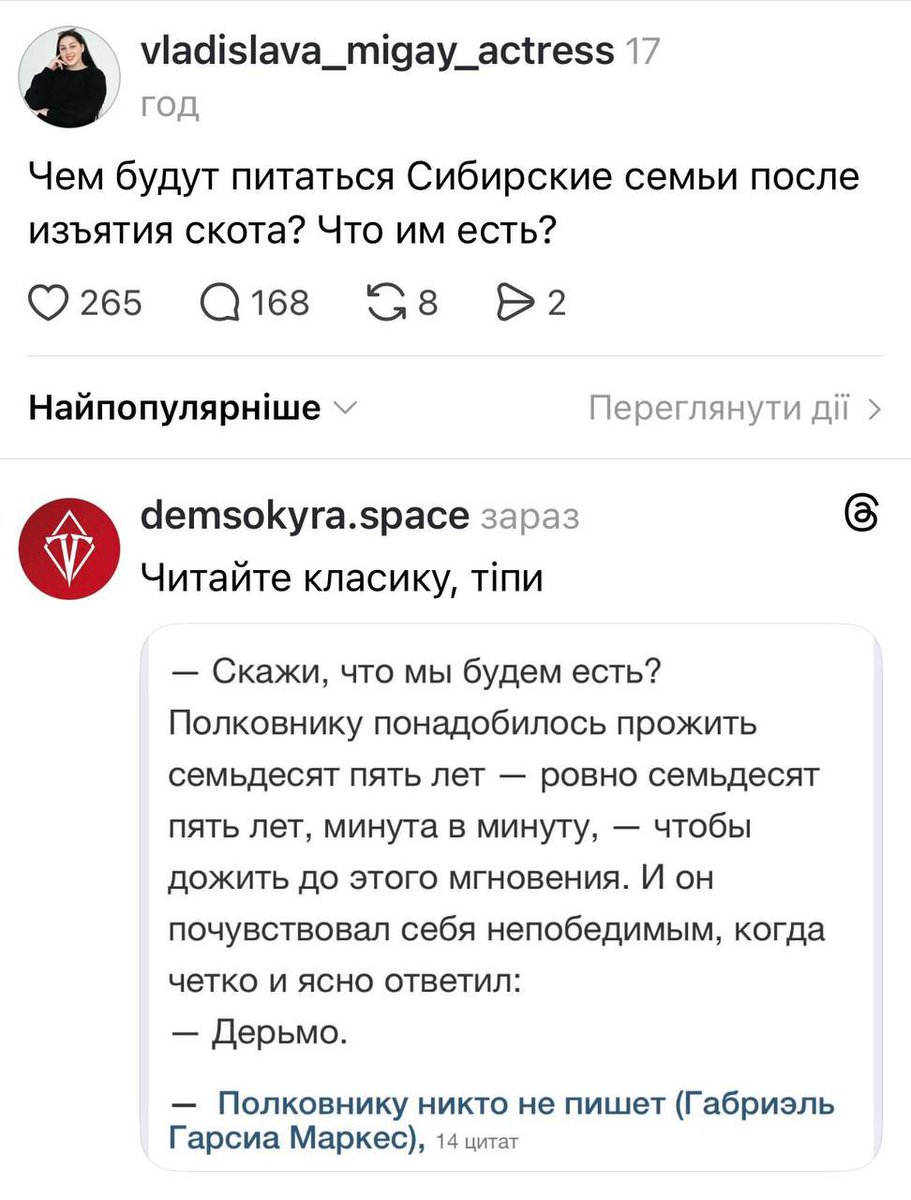View the 265 likes count
This screenshot has height=1200, width=911.
tap(110, 301)
